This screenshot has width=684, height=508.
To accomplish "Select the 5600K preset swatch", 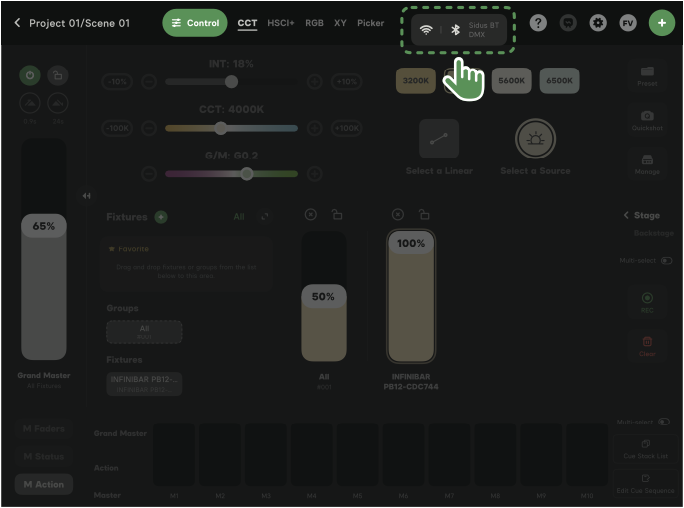I will (512, 81).
